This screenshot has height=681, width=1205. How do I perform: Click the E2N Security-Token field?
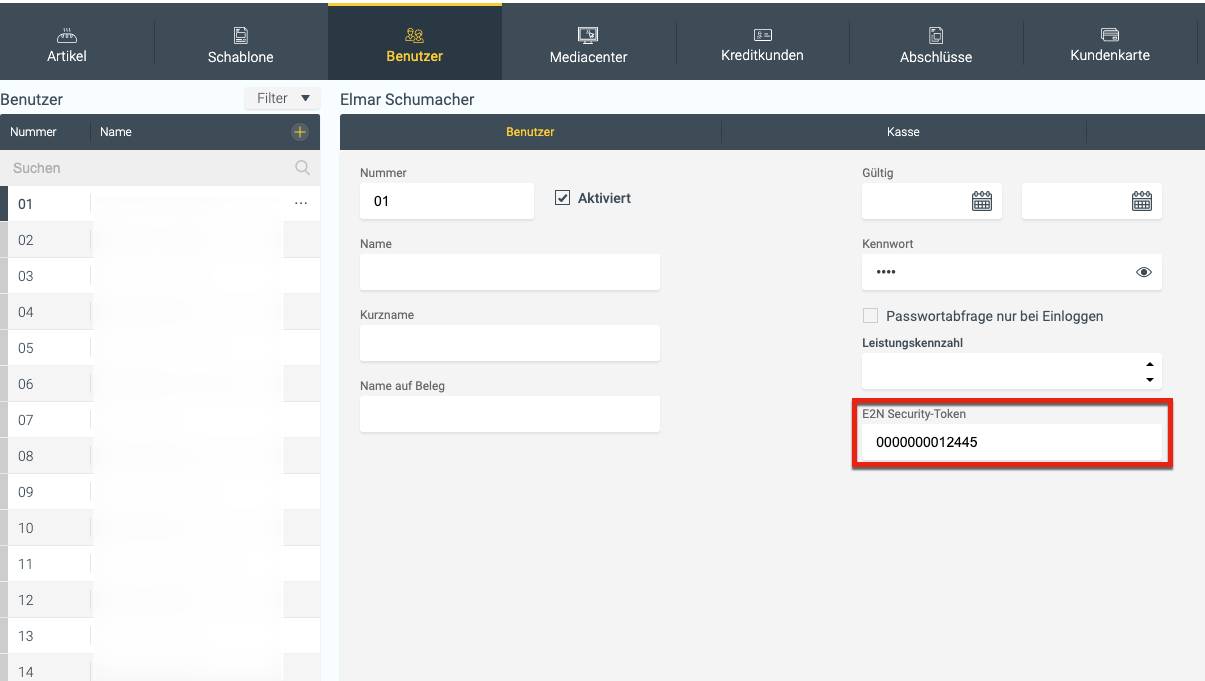(1010, 442)
